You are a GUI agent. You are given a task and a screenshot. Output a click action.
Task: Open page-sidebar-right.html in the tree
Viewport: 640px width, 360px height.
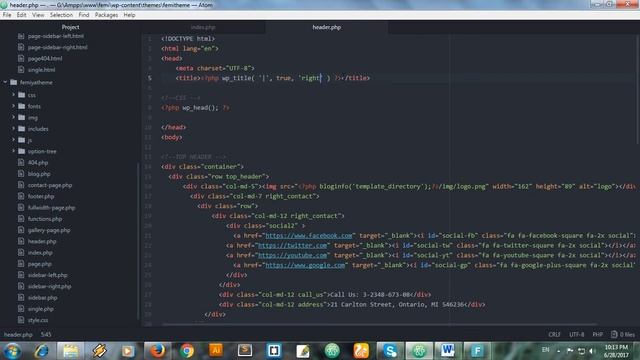(57, 47)
